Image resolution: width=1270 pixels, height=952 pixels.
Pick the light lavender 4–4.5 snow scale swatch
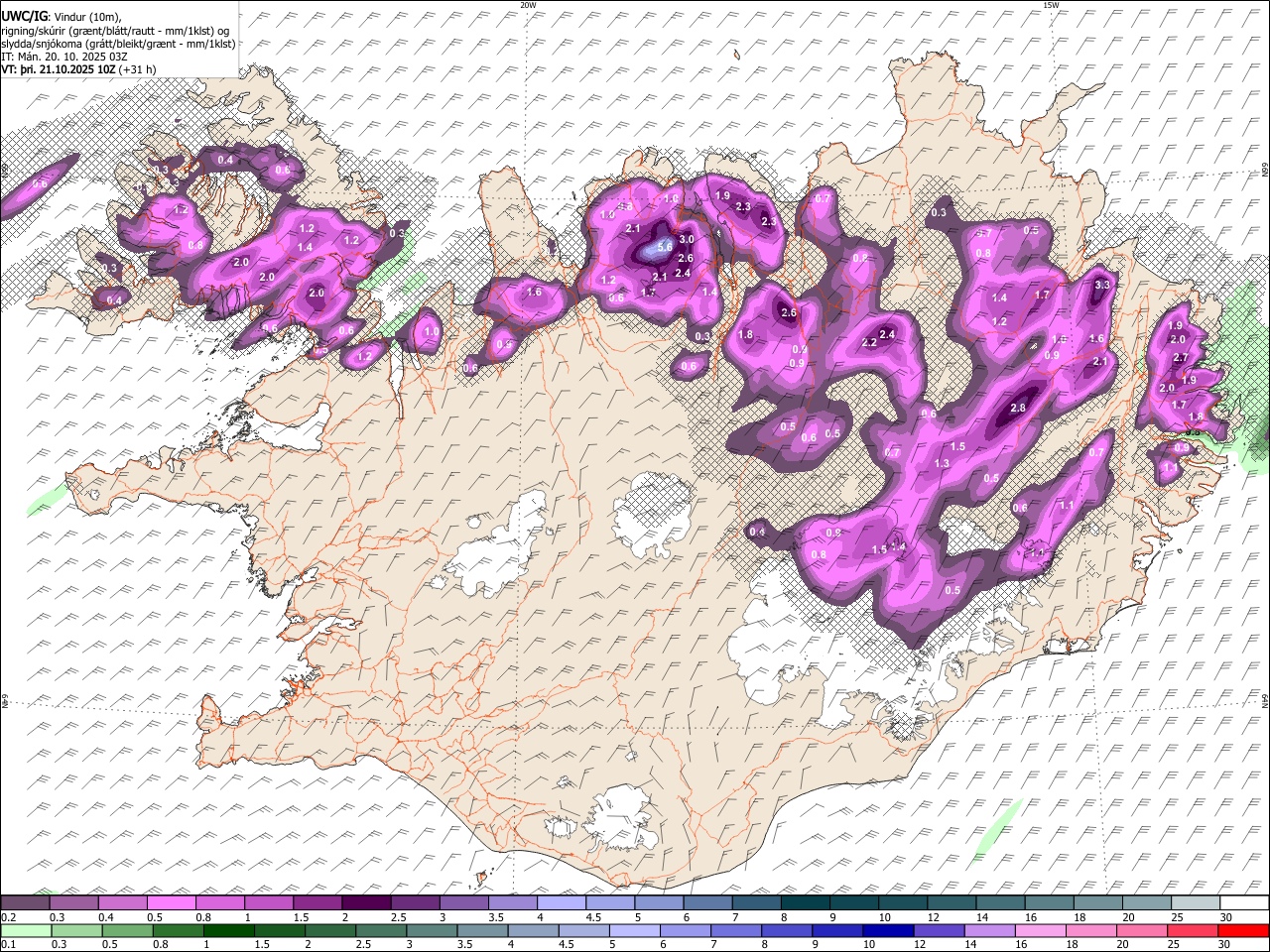(x=560, y=903)
